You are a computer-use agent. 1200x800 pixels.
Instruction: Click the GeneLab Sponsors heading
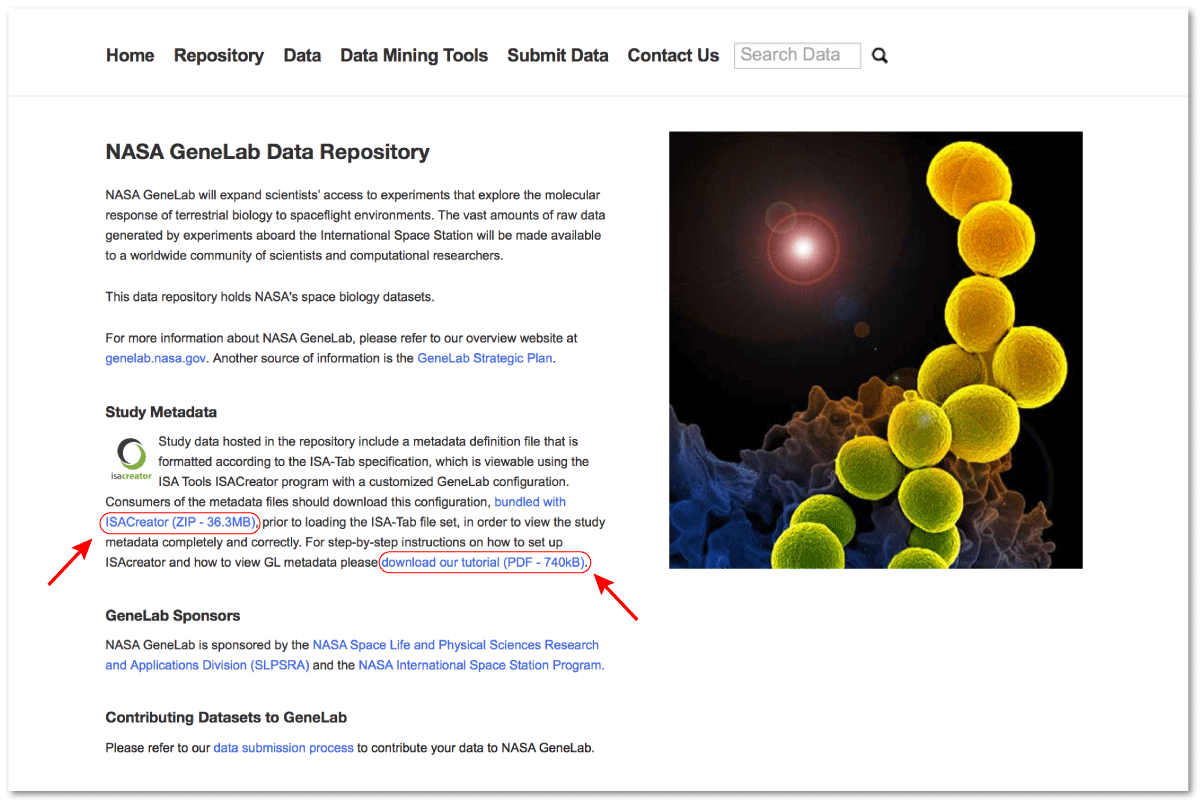173,615
